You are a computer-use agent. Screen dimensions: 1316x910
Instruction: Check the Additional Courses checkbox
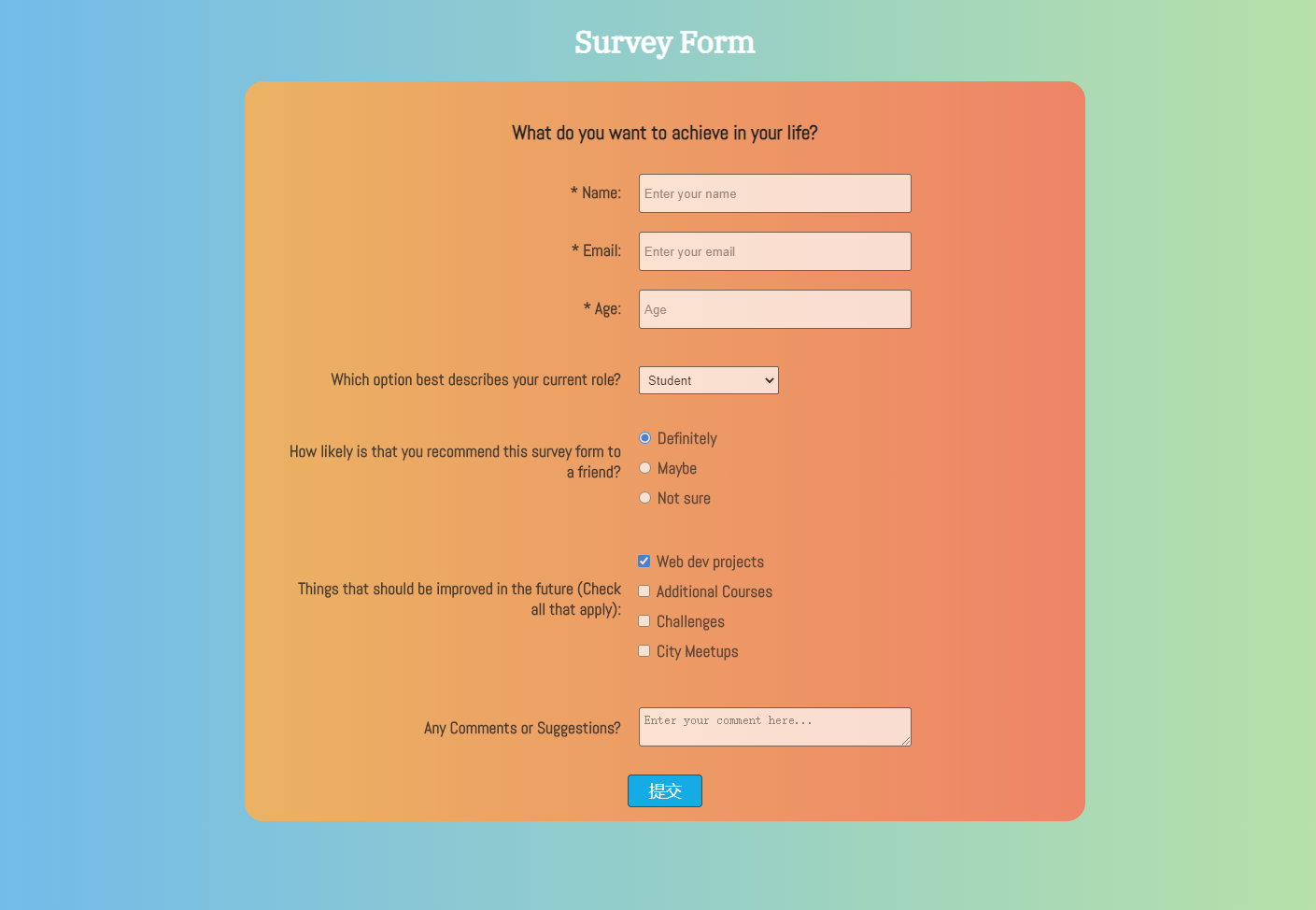[644, 591]
